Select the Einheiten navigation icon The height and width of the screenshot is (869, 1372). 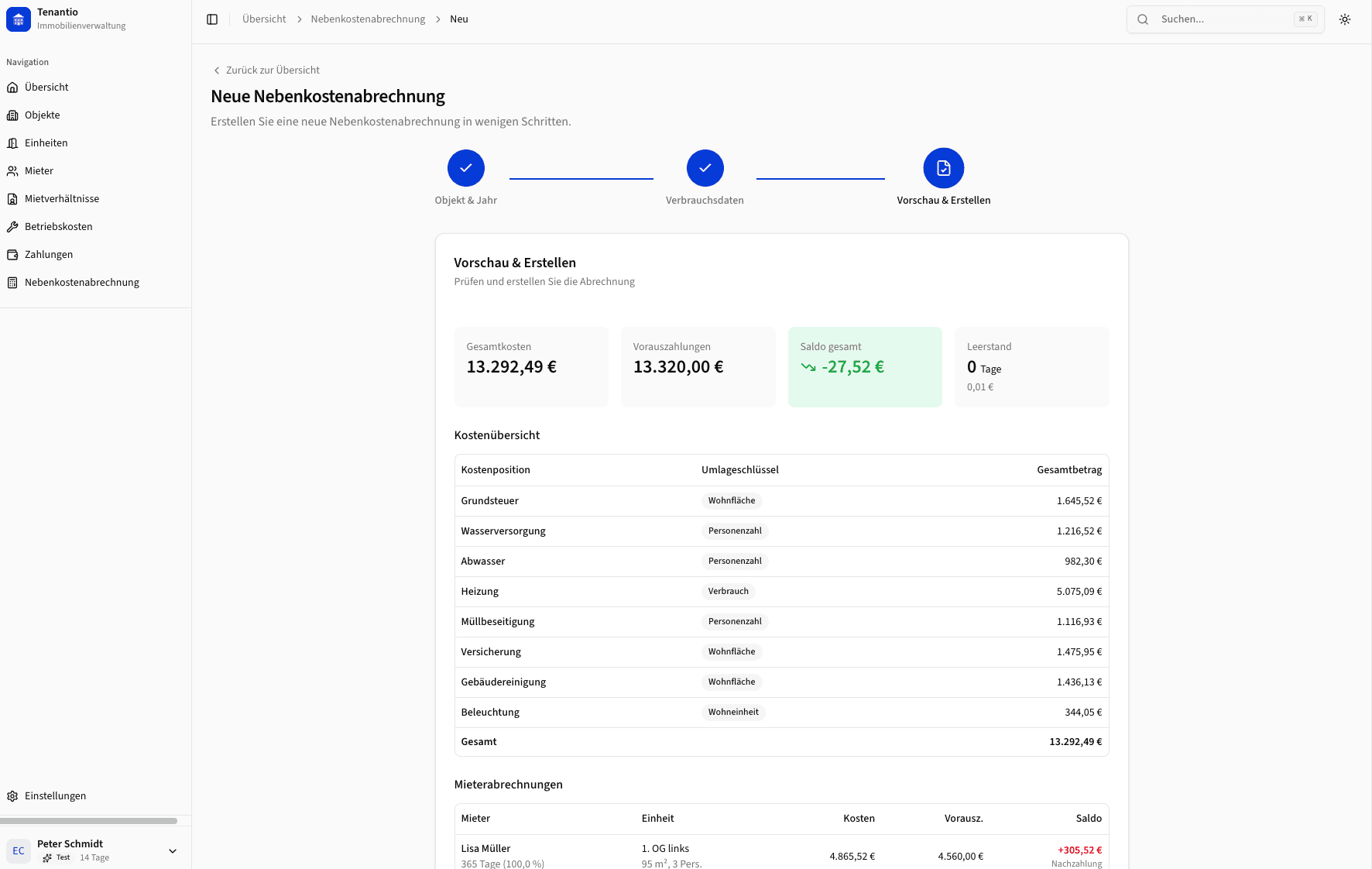[x=13, y=143]
